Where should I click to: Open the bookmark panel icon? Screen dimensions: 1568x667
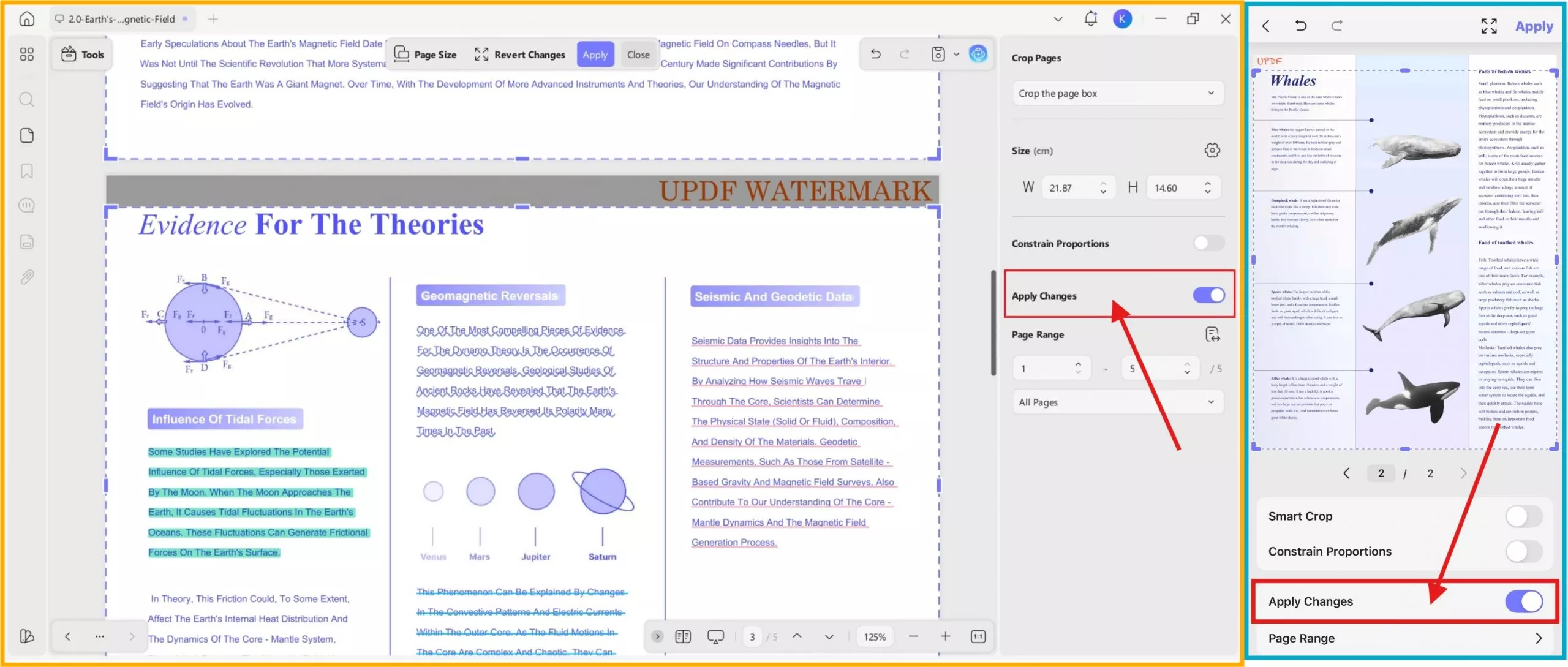point(26,171)
